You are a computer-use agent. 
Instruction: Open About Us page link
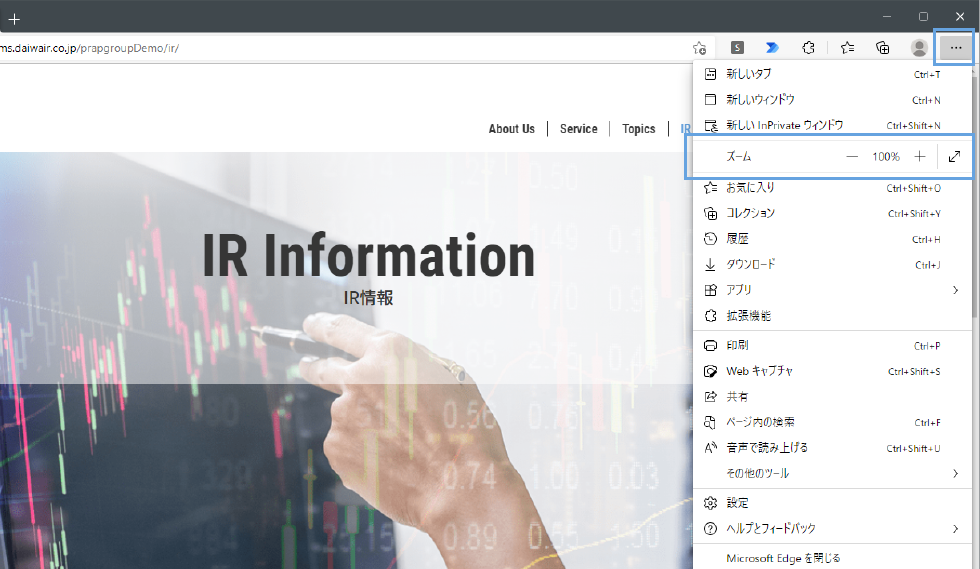pyautogui.click(x=511, y=129)
